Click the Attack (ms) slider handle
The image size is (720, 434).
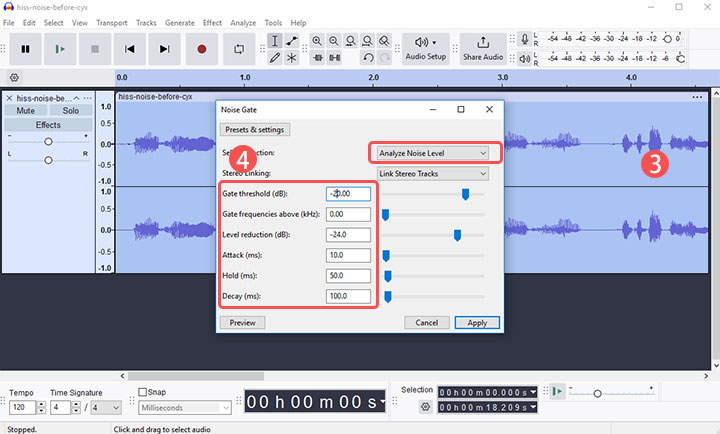click(x=386, y=256)
